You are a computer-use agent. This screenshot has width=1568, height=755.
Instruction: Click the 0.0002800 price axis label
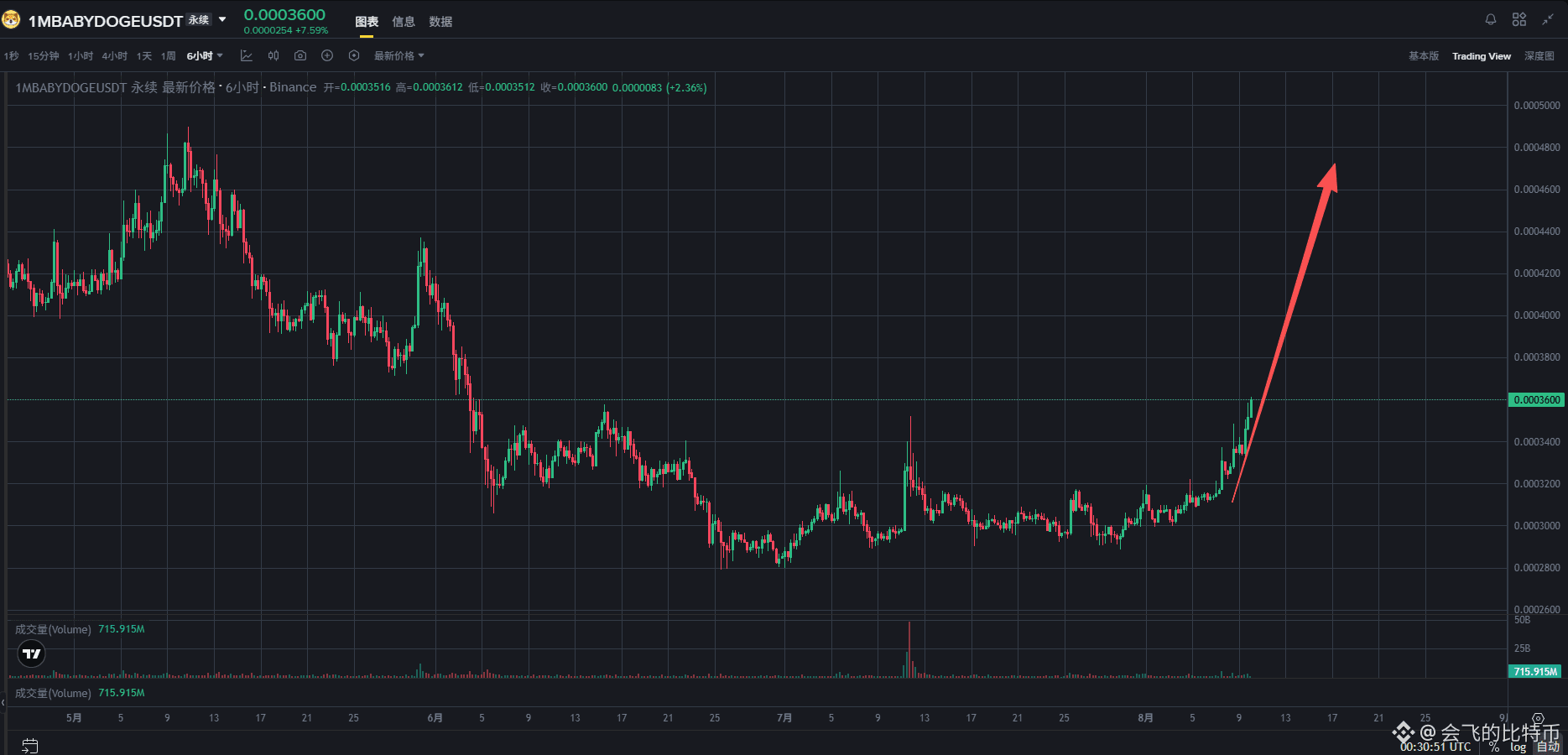[1537, 568]
